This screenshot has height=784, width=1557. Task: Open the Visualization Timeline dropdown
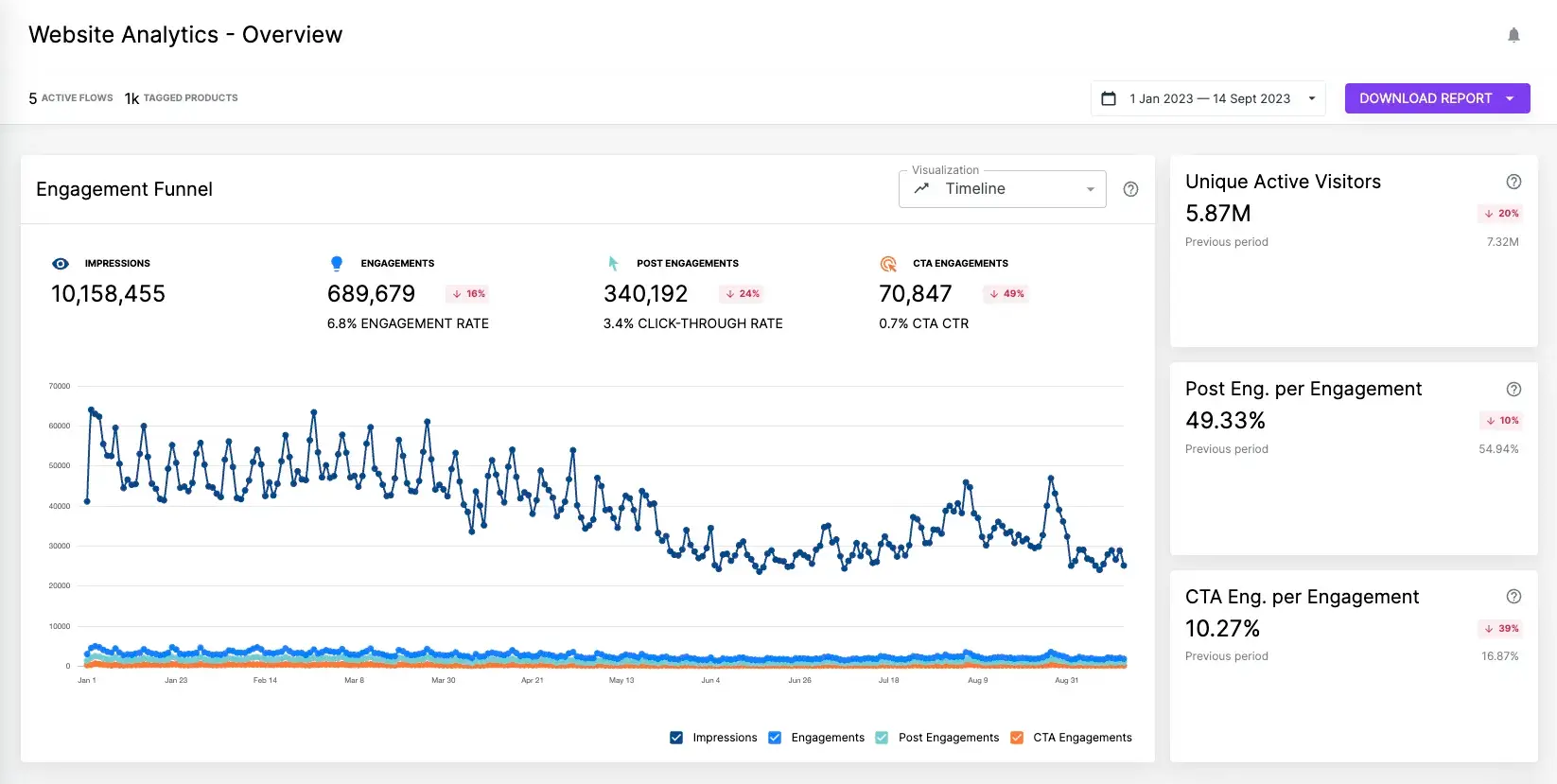coord(1003,189)
